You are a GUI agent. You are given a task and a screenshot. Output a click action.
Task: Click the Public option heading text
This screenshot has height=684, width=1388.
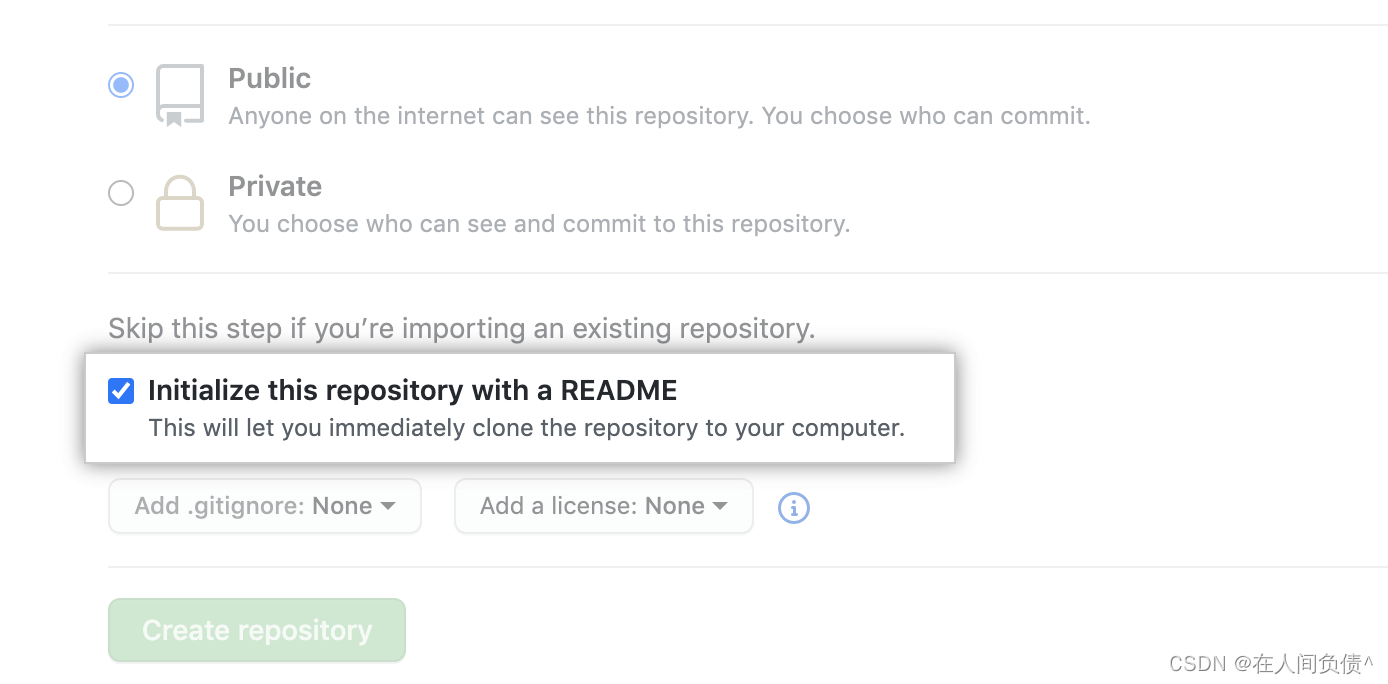tap(270, 78)
